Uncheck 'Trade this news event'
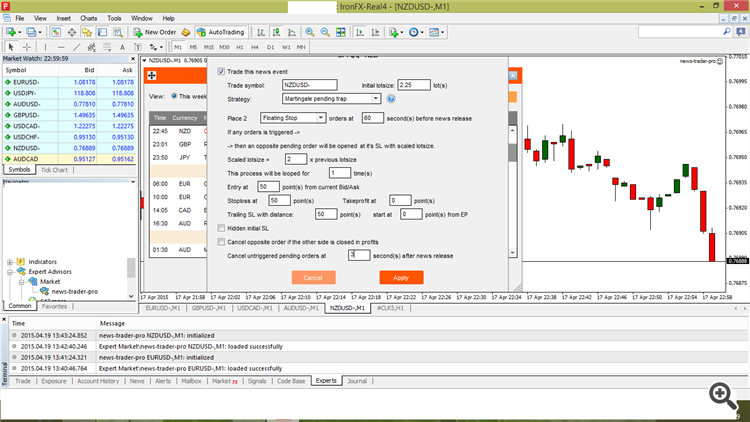 pyautogui.click(x=221, y=71)
